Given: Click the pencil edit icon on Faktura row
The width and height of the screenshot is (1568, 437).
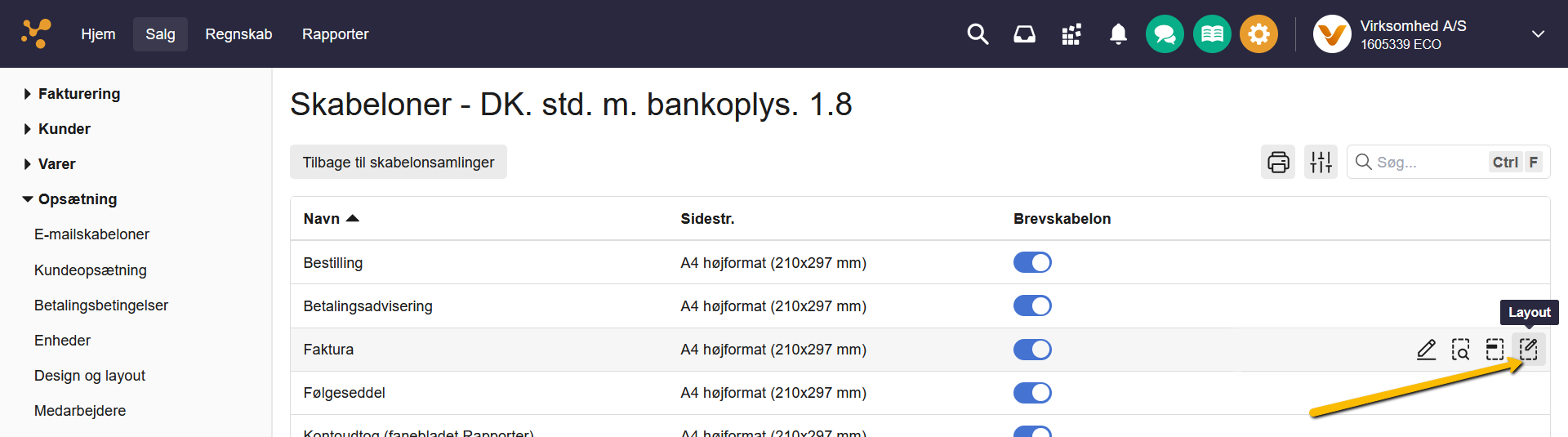Looking at the screenshot, I should tap(1426, 350).
